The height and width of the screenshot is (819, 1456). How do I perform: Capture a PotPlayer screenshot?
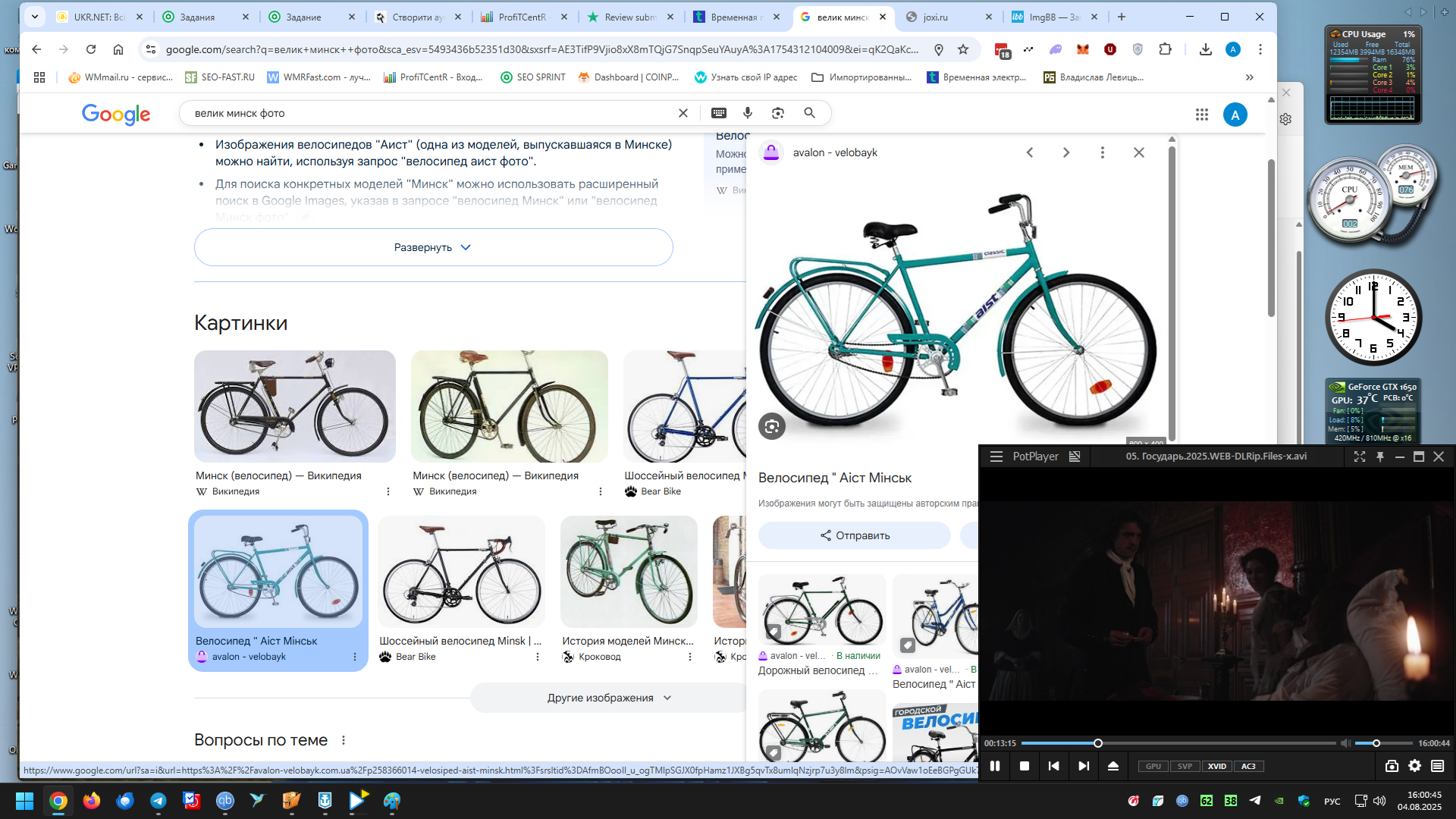(x=1392, y=766)
